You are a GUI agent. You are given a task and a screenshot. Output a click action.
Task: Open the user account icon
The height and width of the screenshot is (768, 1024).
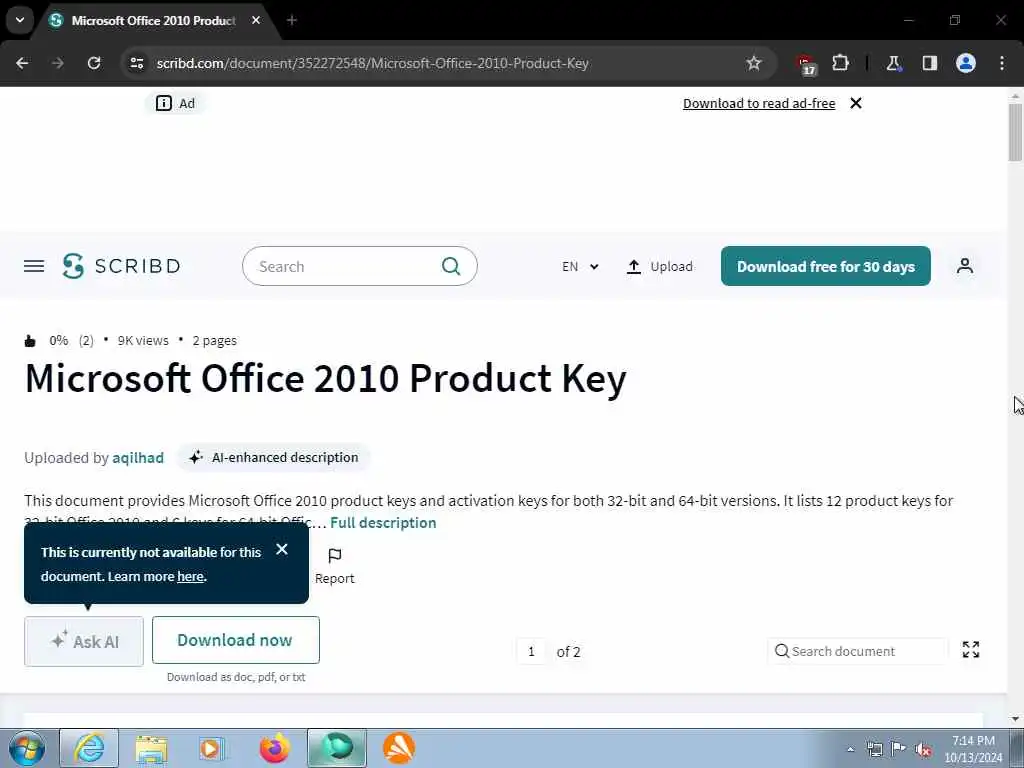coord(965,266)
